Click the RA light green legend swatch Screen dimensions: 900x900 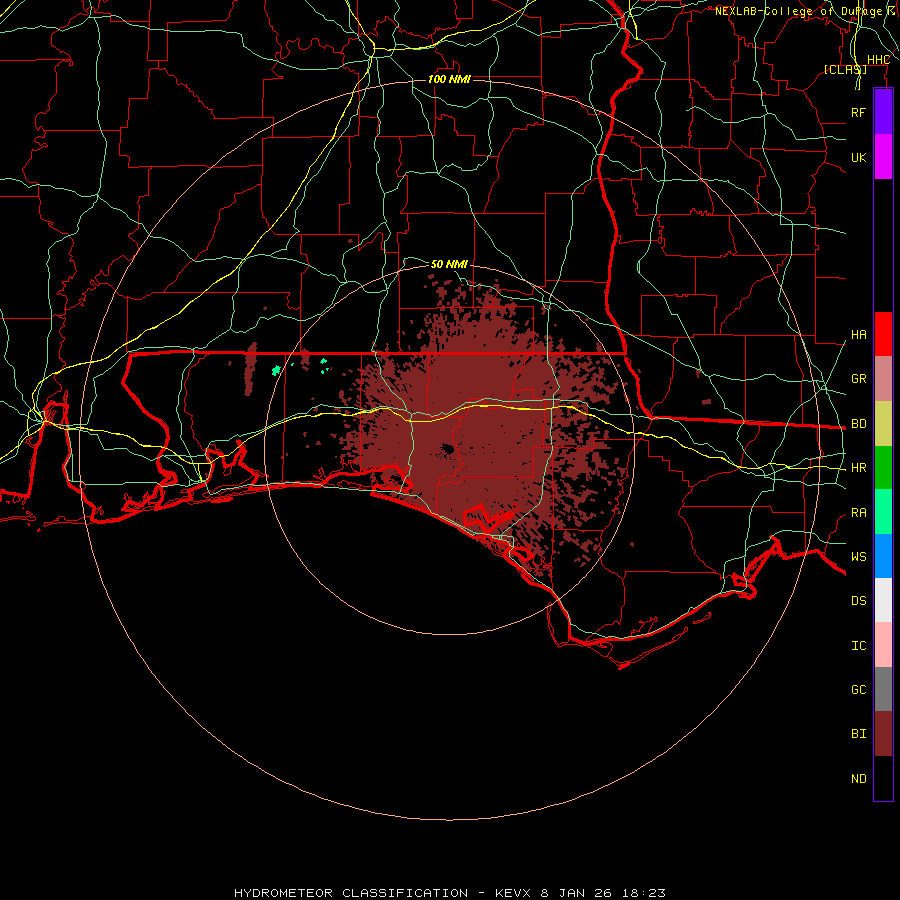[x=883, y=512]
